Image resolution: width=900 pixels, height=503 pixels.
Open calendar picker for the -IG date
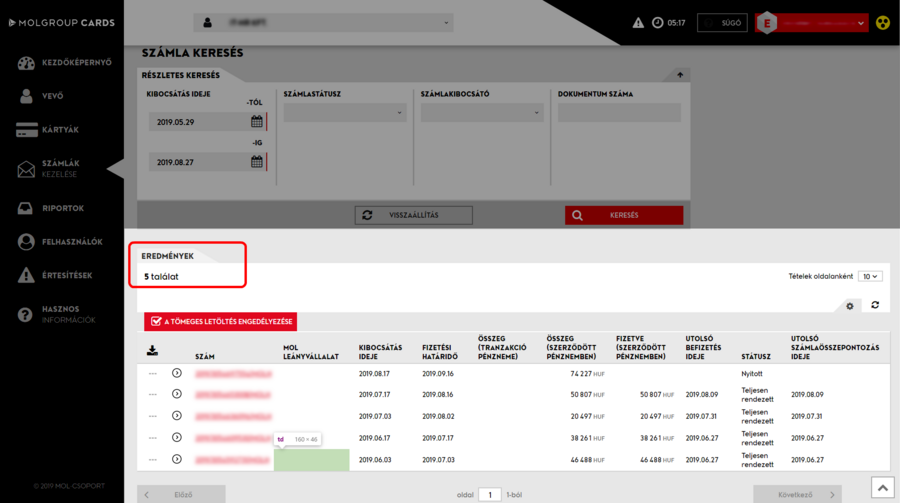(x=257, y=162)
